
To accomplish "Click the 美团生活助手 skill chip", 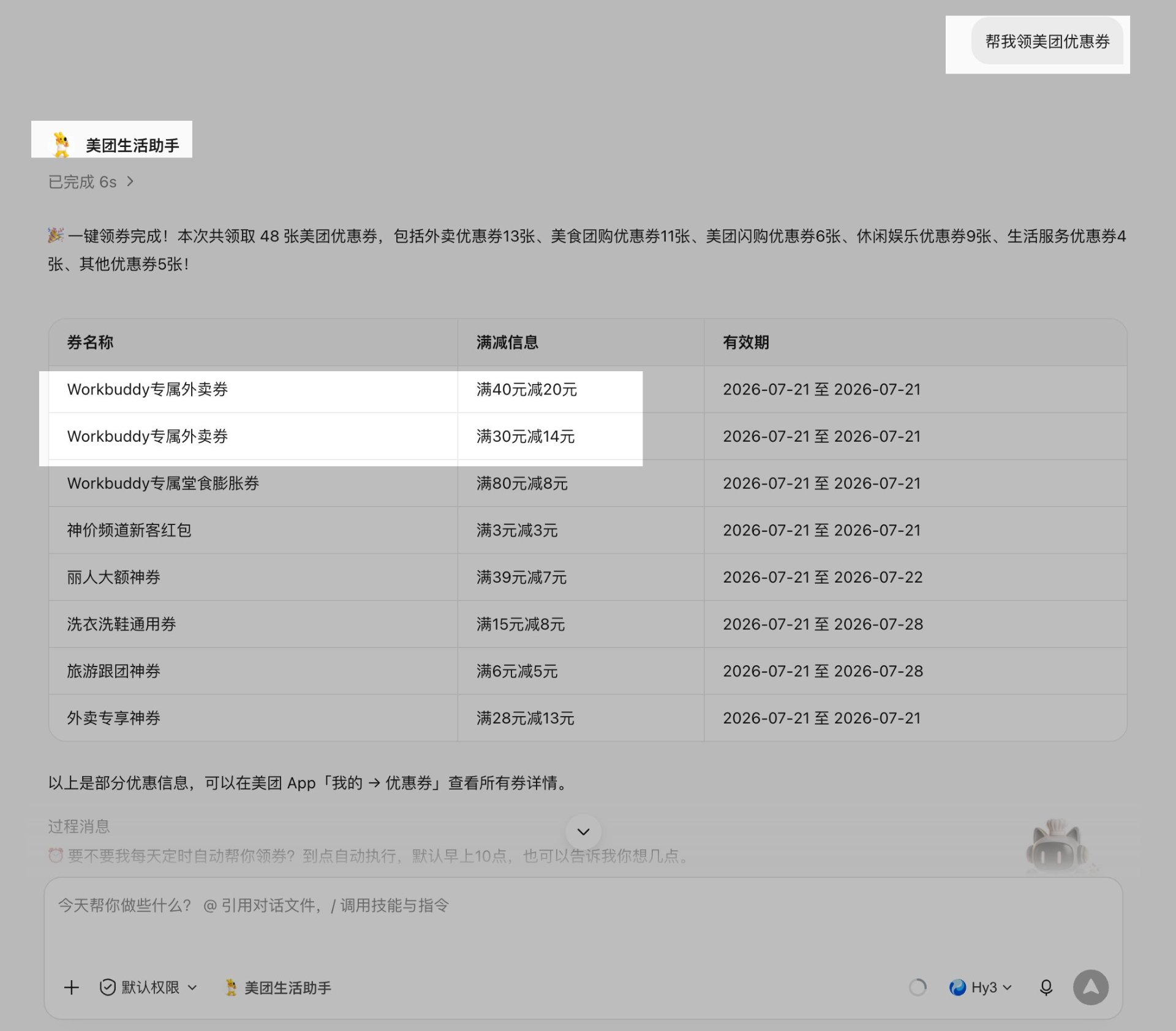I will coord(279,988).
